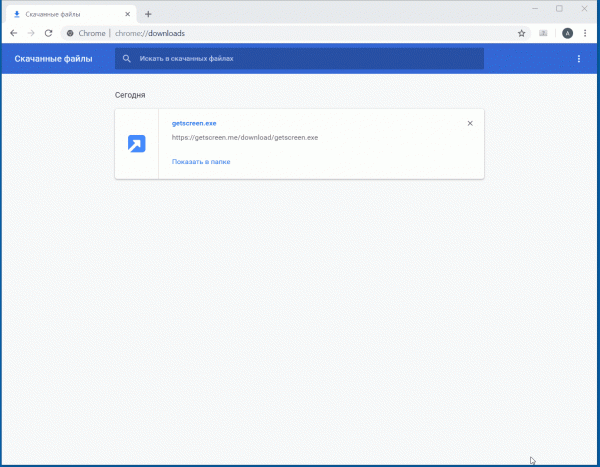Image resolution: width=600 pixels, height=467 pixels.
Task: Open the getscreen.exe file name link
Action: (194, 123)
